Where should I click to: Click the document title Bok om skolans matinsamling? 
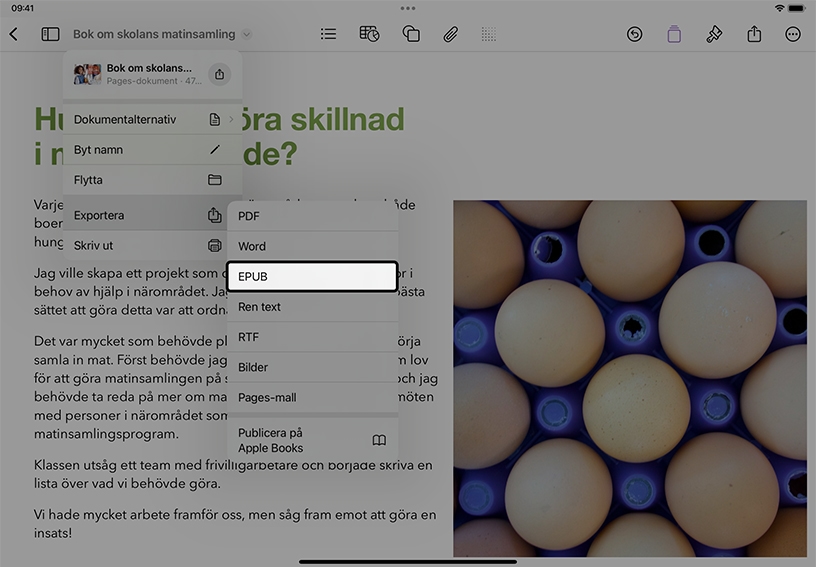[x=154, y=34]
